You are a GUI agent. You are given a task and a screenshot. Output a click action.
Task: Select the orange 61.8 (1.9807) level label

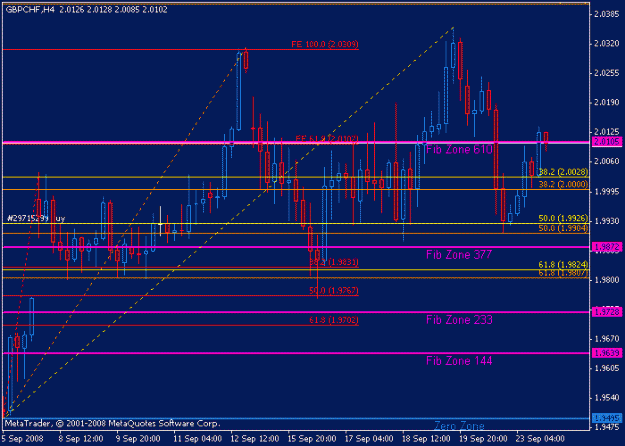pos(563,273)
